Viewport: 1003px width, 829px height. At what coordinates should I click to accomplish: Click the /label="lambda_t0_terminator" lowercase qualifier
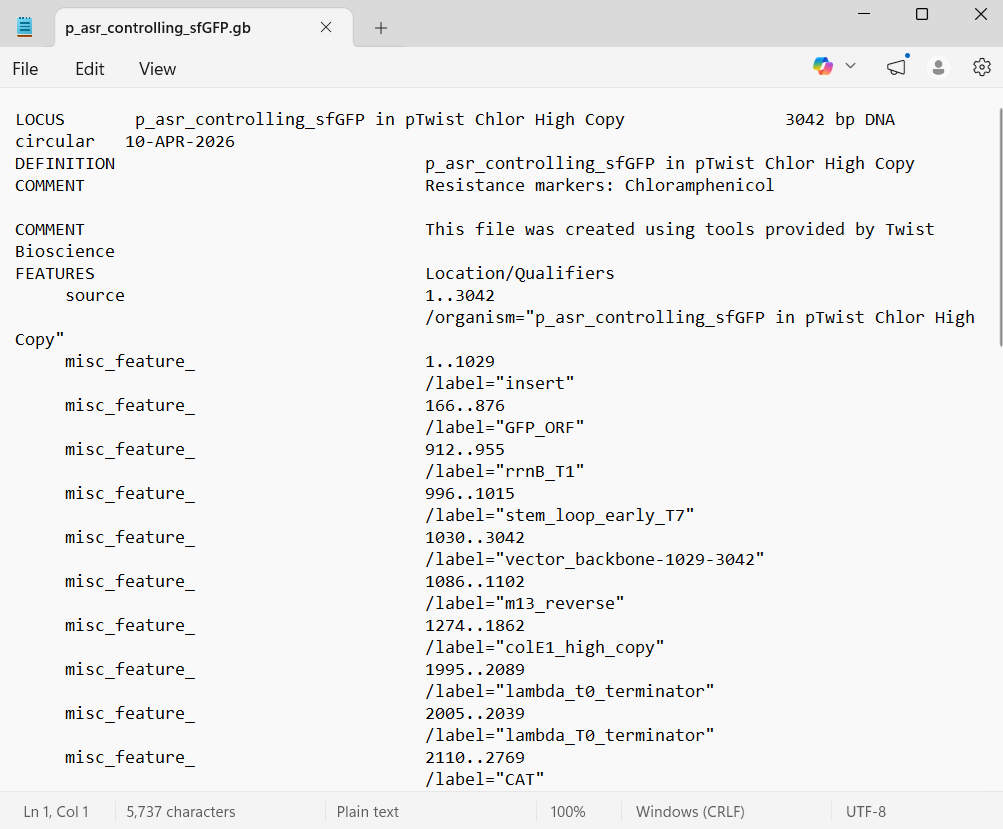pyautogui.click(x=569, y=692)
